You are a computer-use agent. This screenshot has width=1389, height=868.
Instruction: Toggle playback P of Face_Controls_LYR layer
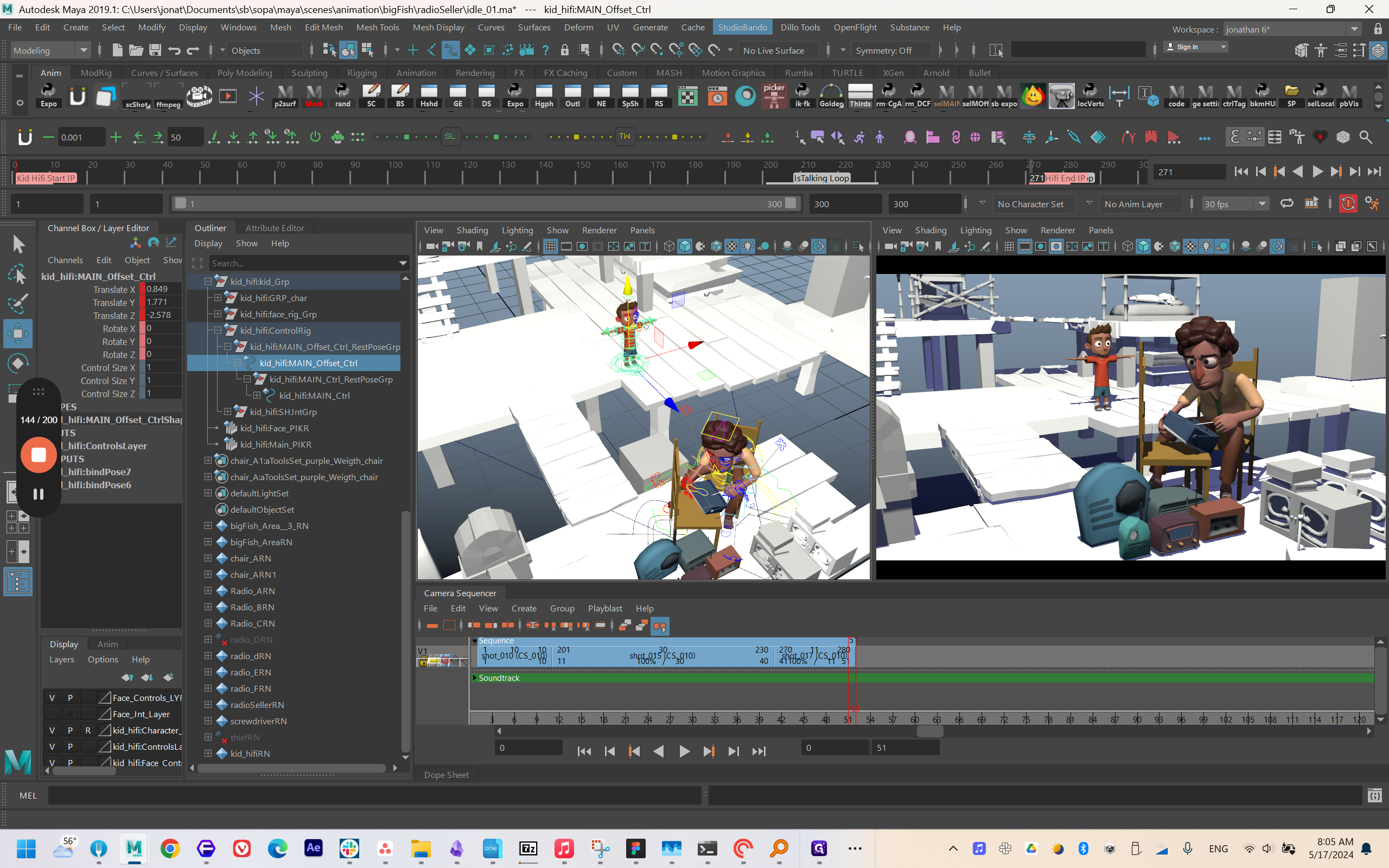tap(70, 698)
